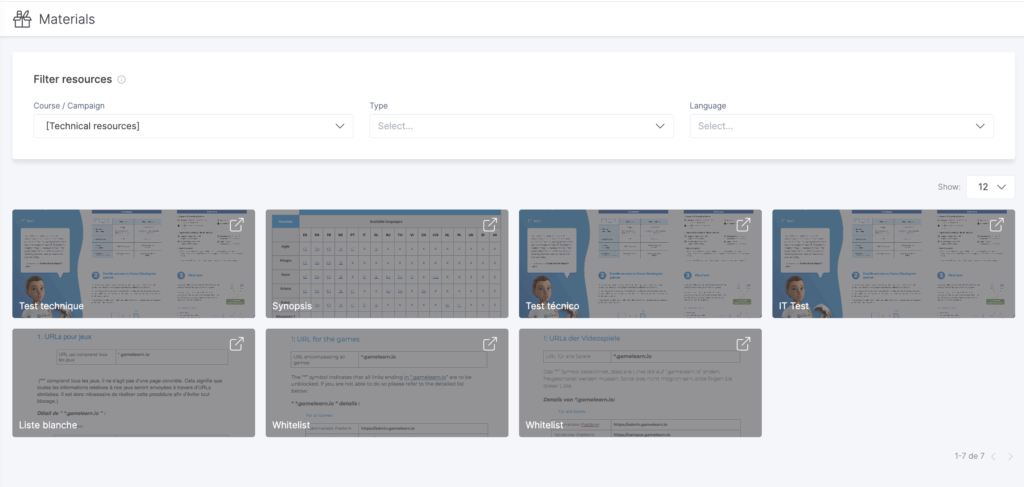This screenshot has width=1024, height=487.
Task: Select the Synopsis resource thumbnail
Action: tap(387, 262)
